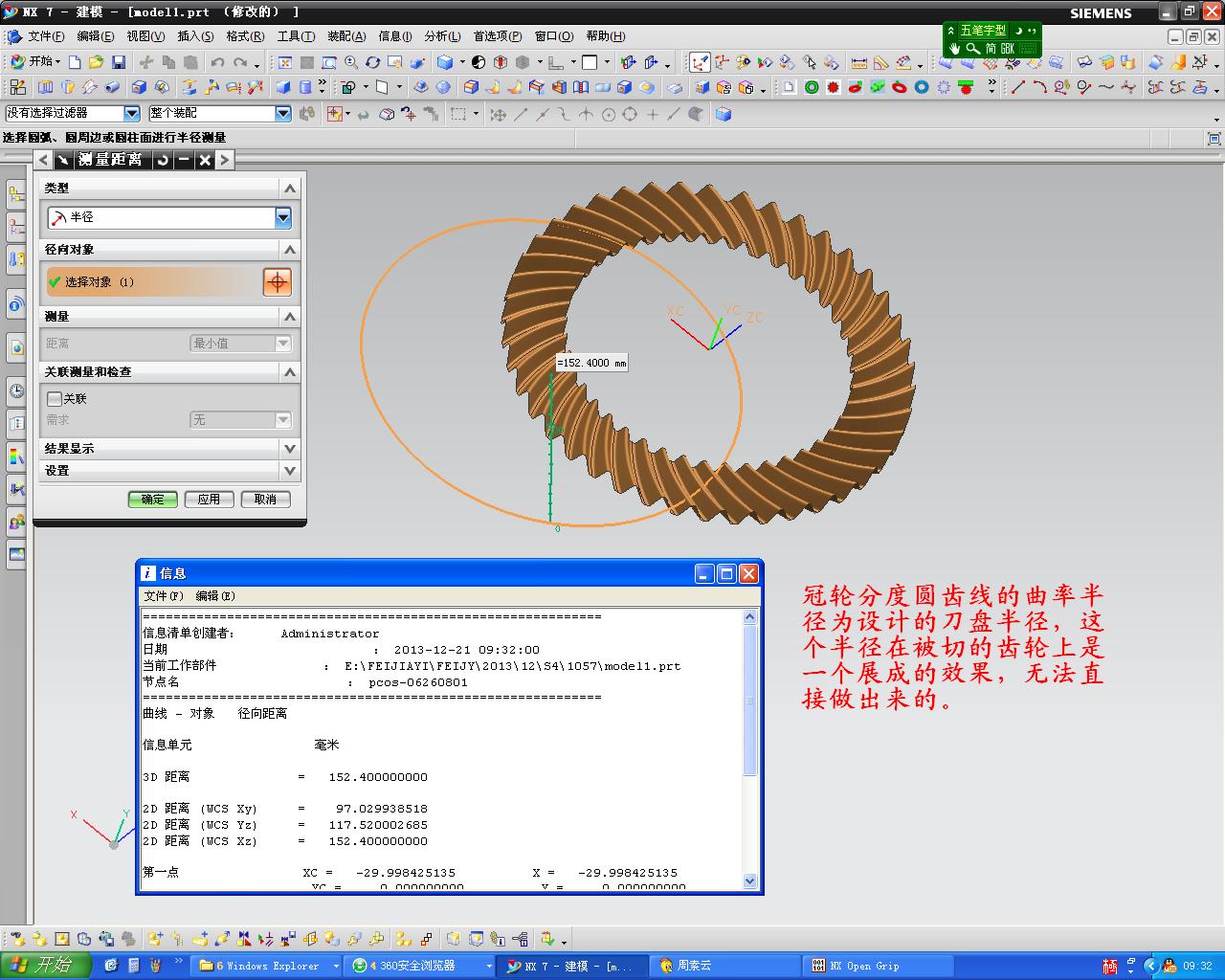This screenshot has height=980, width=1225.
Task: Click the reset dialog icon in title
Action: (x=163, y=160)
